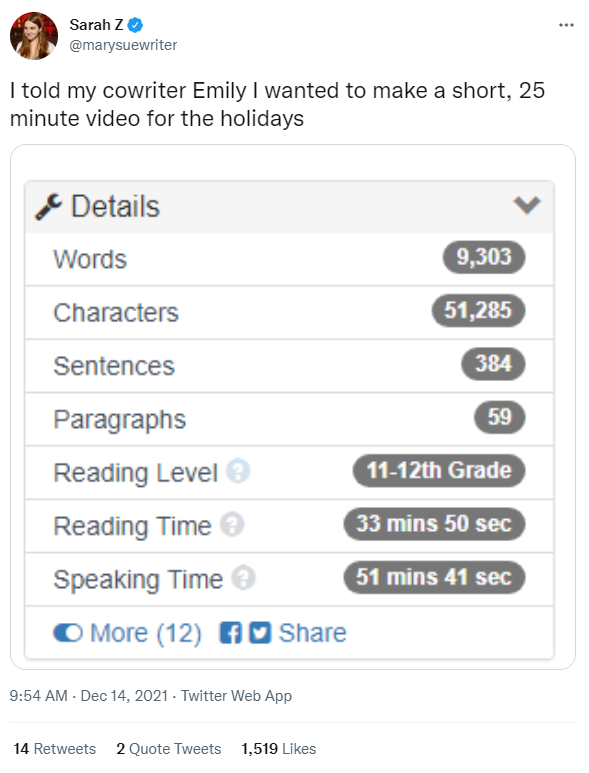The width and height of the screenshot is (589, 773).
Task: View the 1,519 Likes list
Action: pos(278,748)
